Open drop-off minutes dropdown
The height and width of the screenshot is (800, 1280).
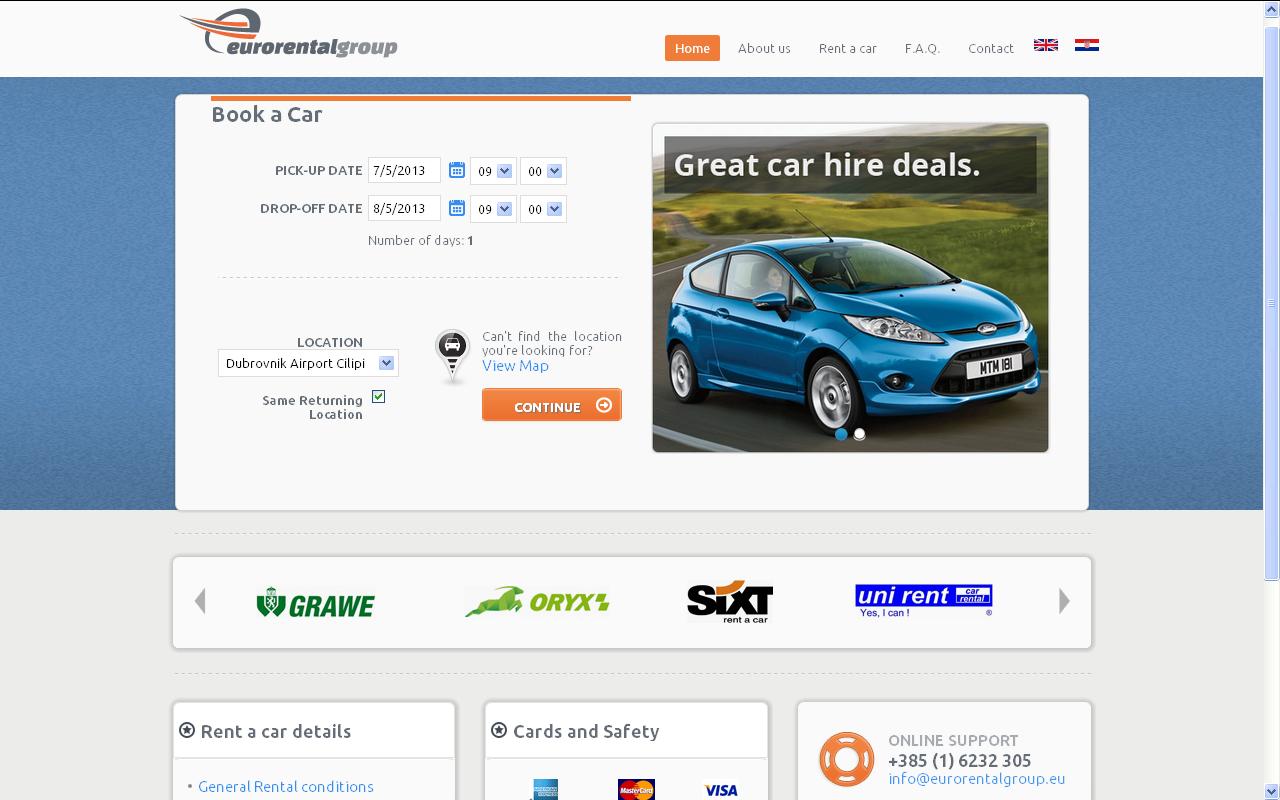tap(543, 209)
